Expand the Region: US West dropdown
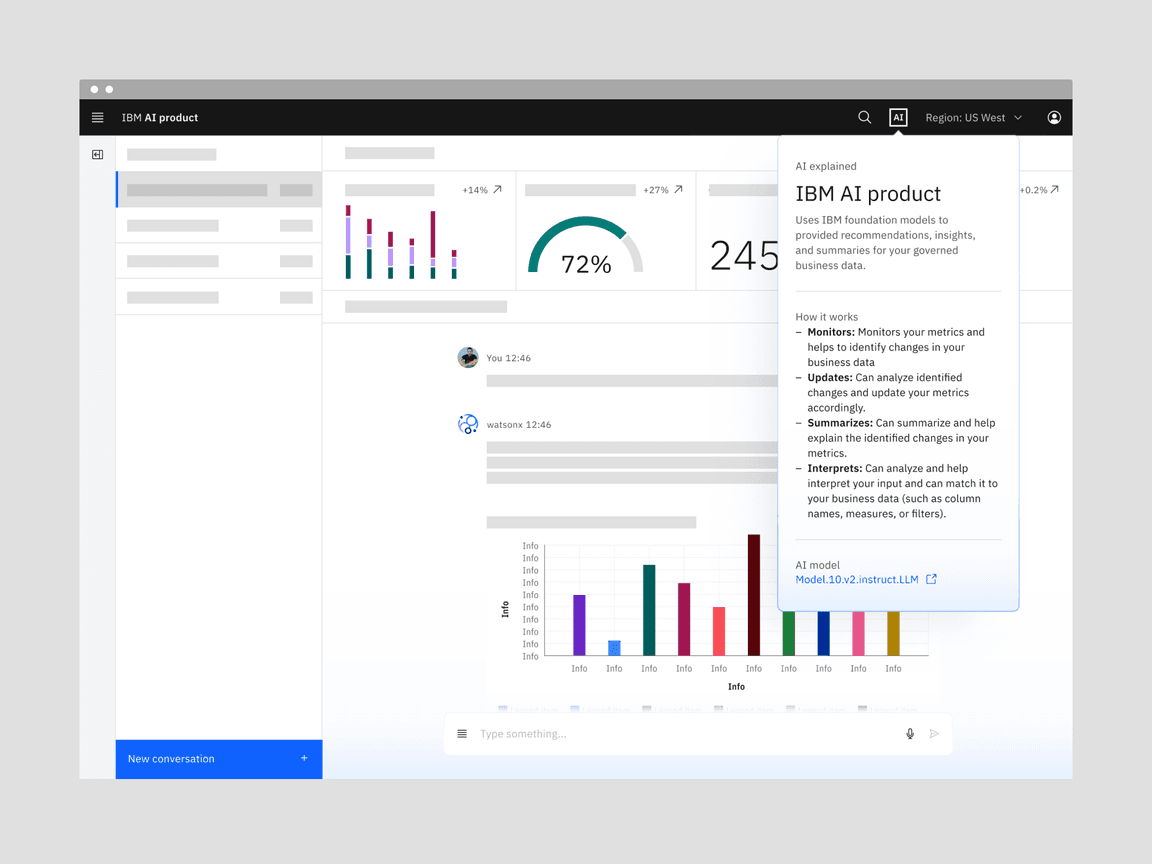1152x864 pixels. (x=972, y=118)
